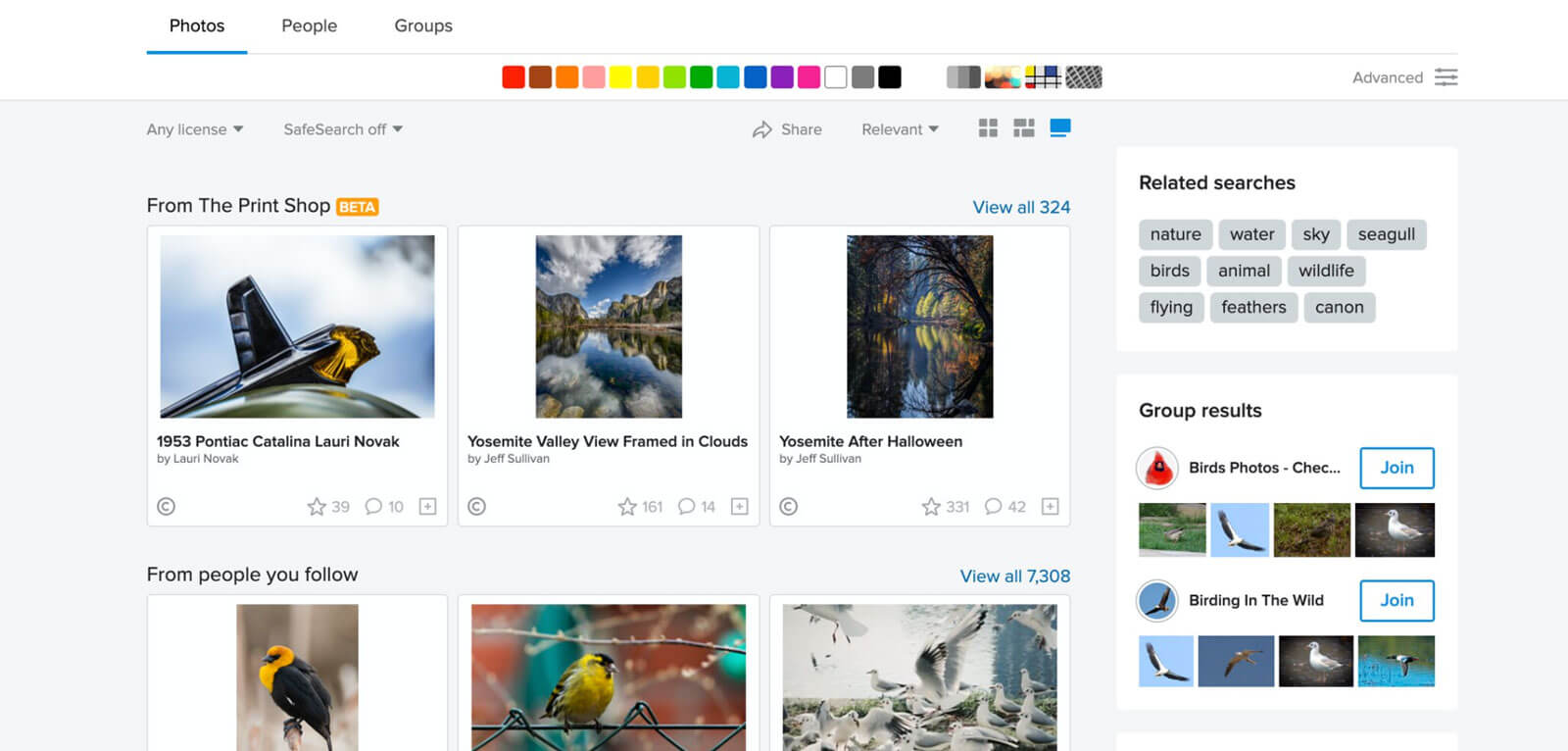Expand the SafeSearch off dropdown

coord(343,129)
